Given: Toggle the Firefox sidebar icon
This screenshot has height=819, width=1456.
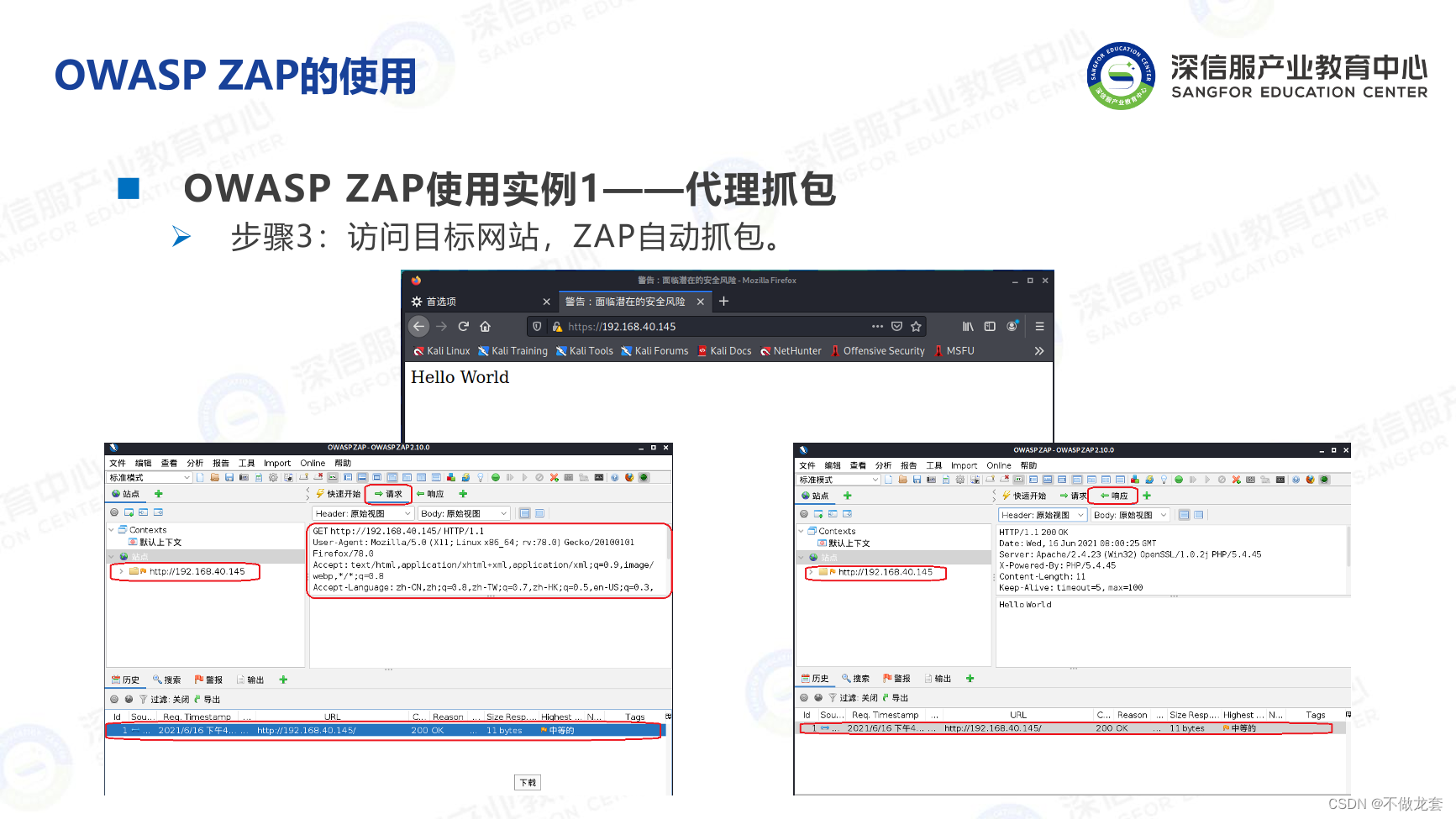Looking at the screenshot, I should pyautogui.click(x=990, y=326).
